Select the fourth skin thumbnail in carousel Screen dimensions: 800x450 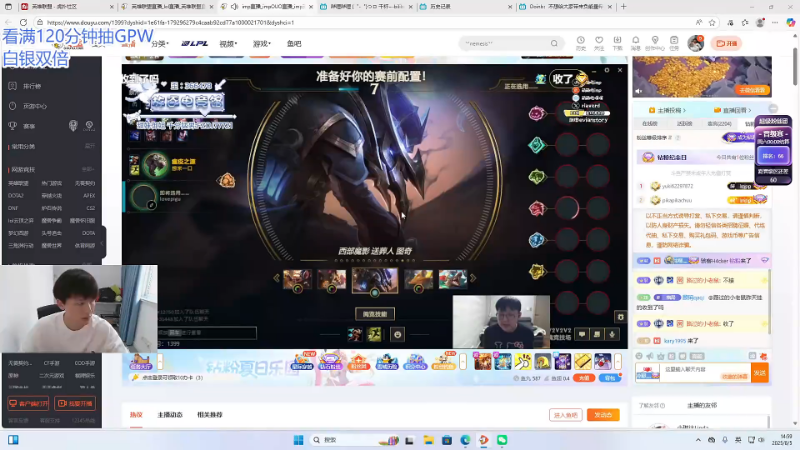pyautogui.click(x=418, y=280)
